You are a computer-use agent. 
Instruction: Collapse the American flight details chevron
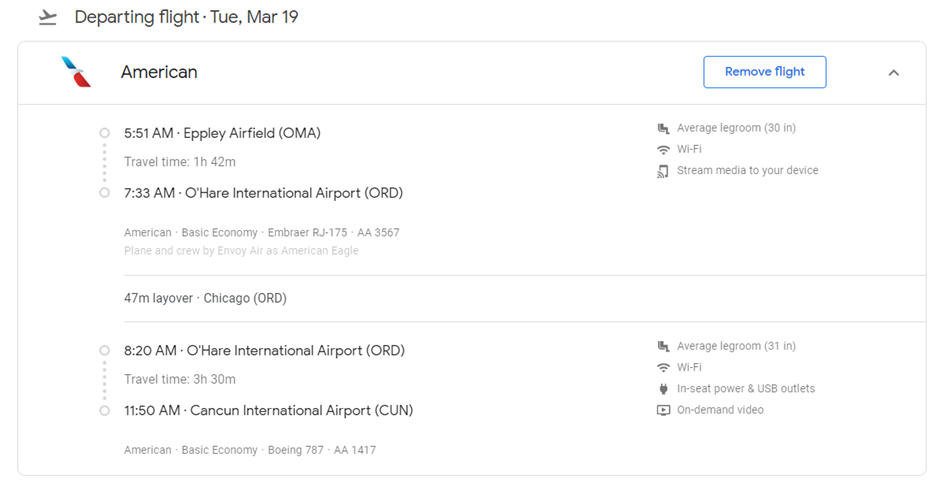[x=894, y=72]
